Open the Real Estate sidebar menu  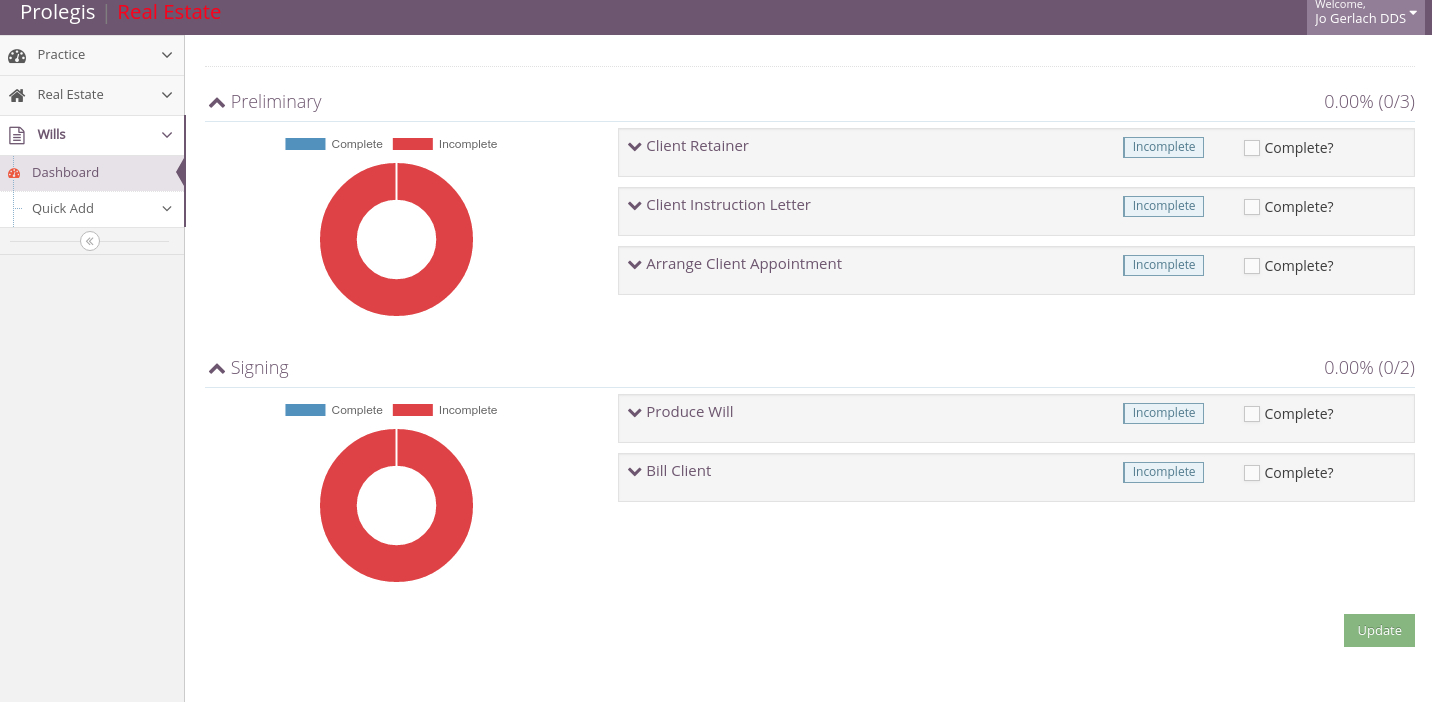click(92, 95)
